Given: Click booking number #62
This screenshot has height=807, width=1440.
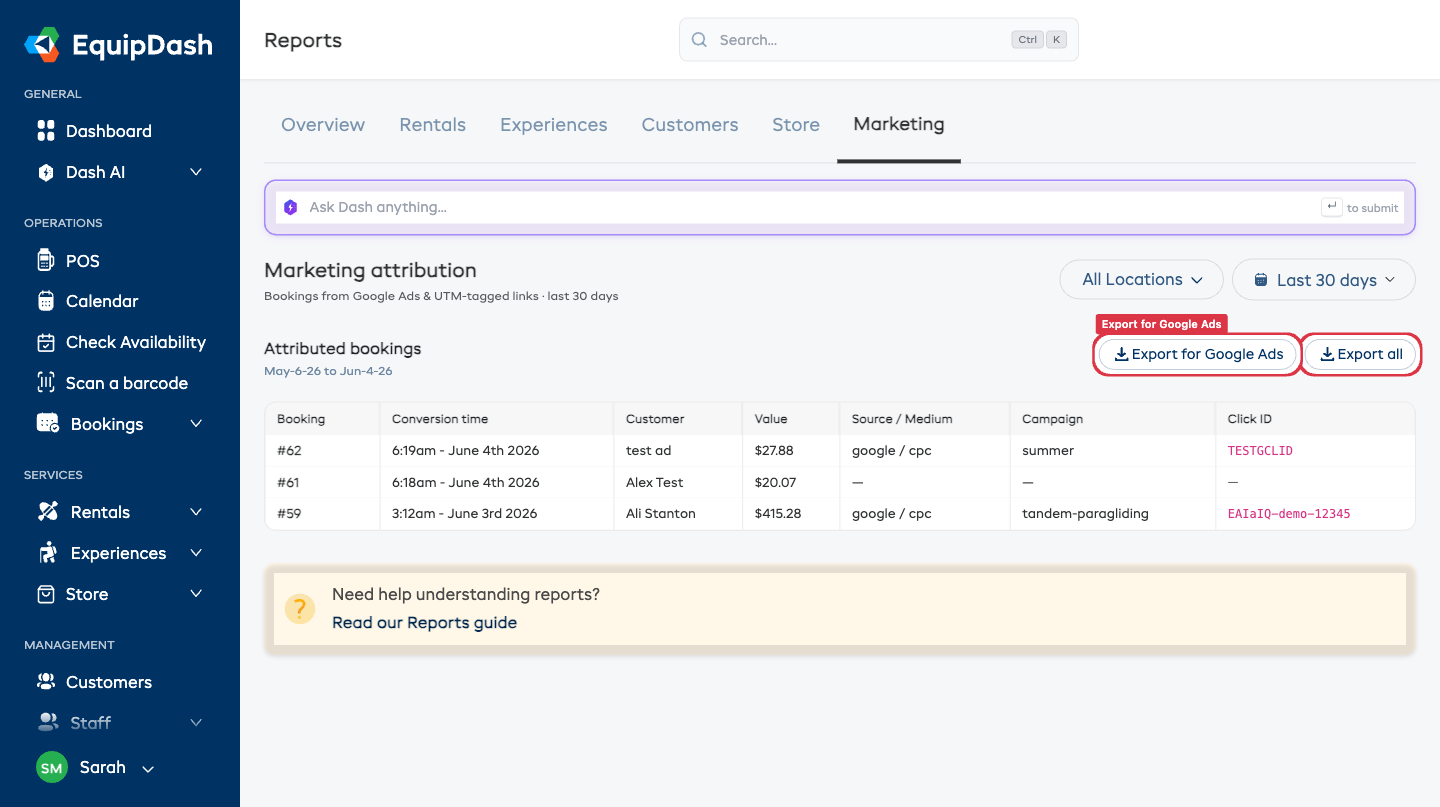Looking at the screenshot, I should tap(289, 451).
